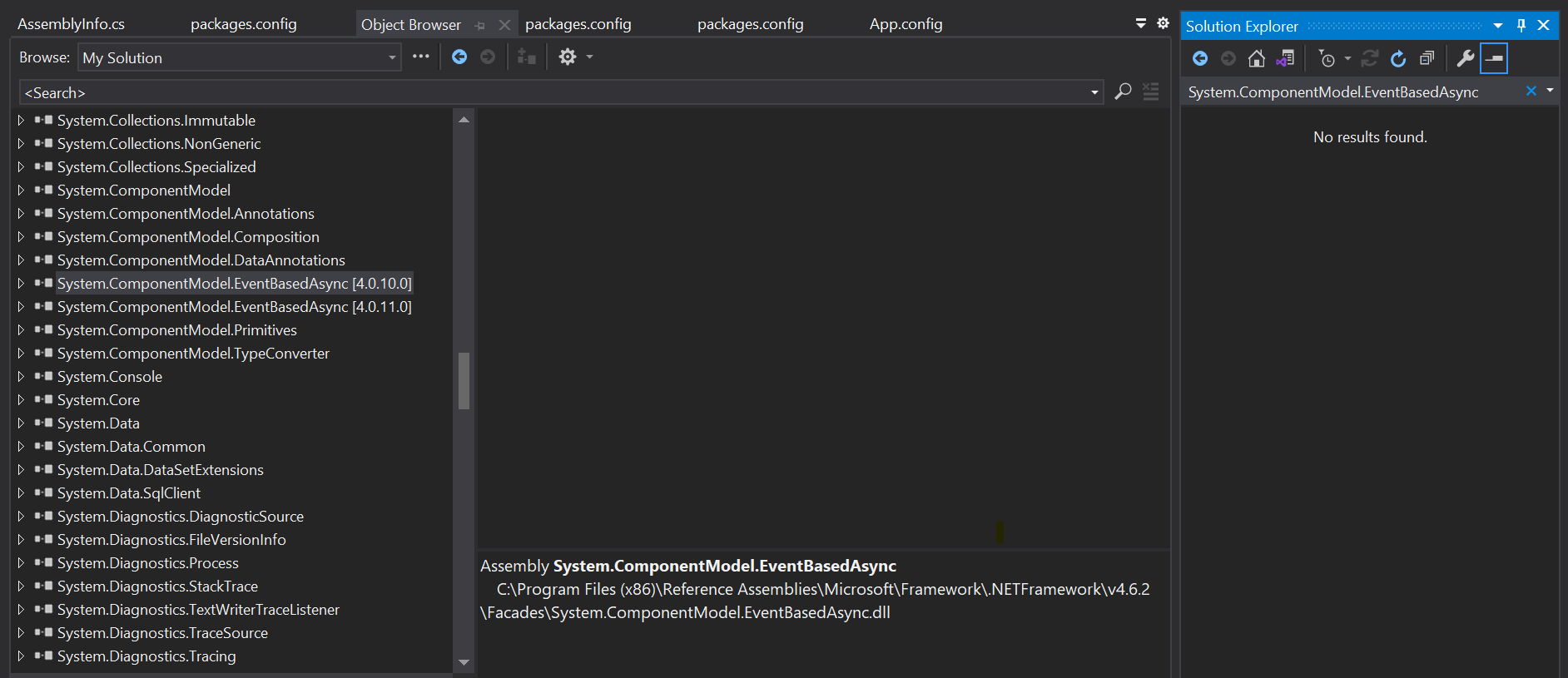
Task: Close the Object Browser tab
Action: pyautogui.click(x=504, y=26)
